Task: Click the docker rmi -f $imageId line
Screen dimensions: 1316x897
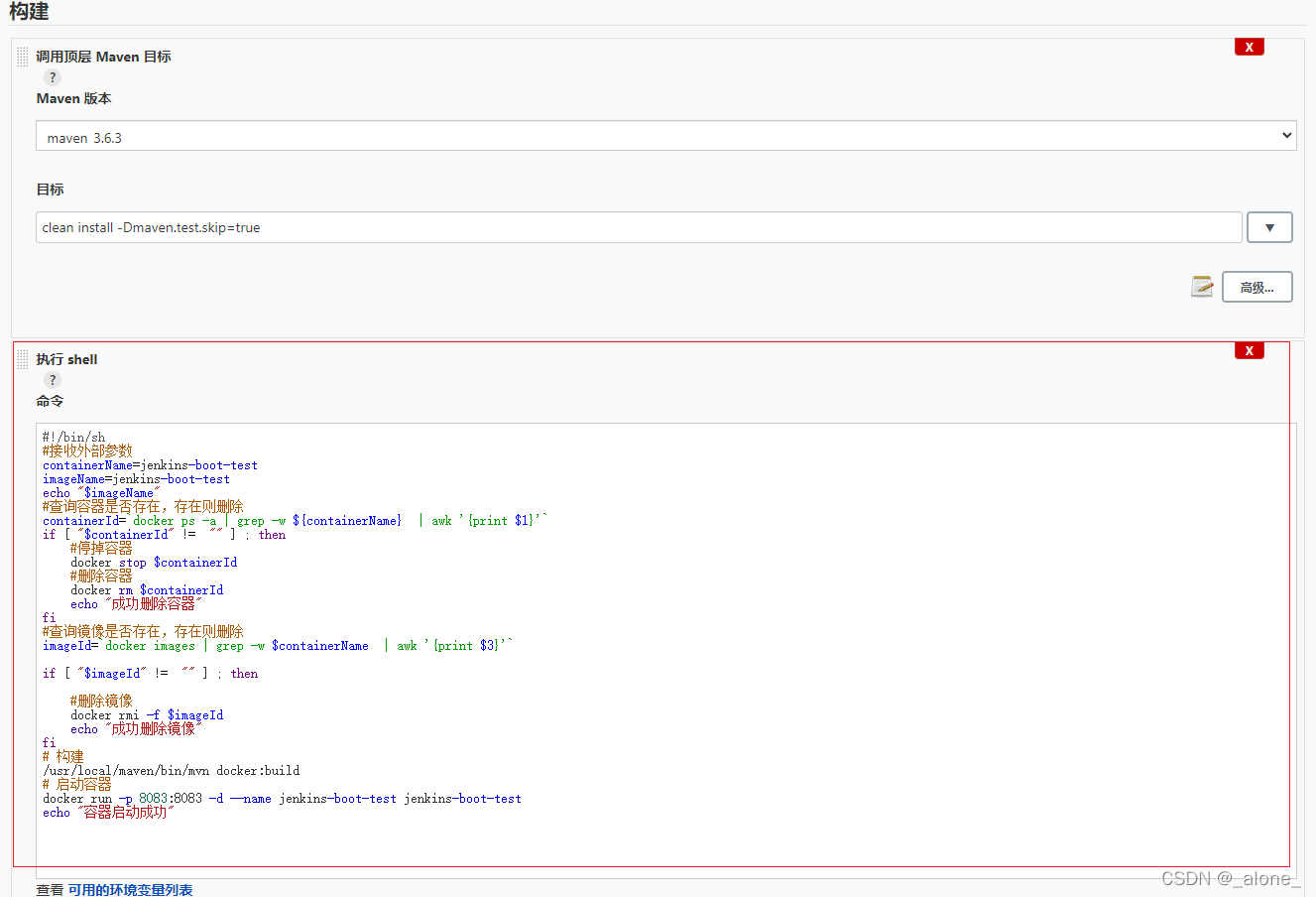Action: pyautogui.click(x=147, y=714)
